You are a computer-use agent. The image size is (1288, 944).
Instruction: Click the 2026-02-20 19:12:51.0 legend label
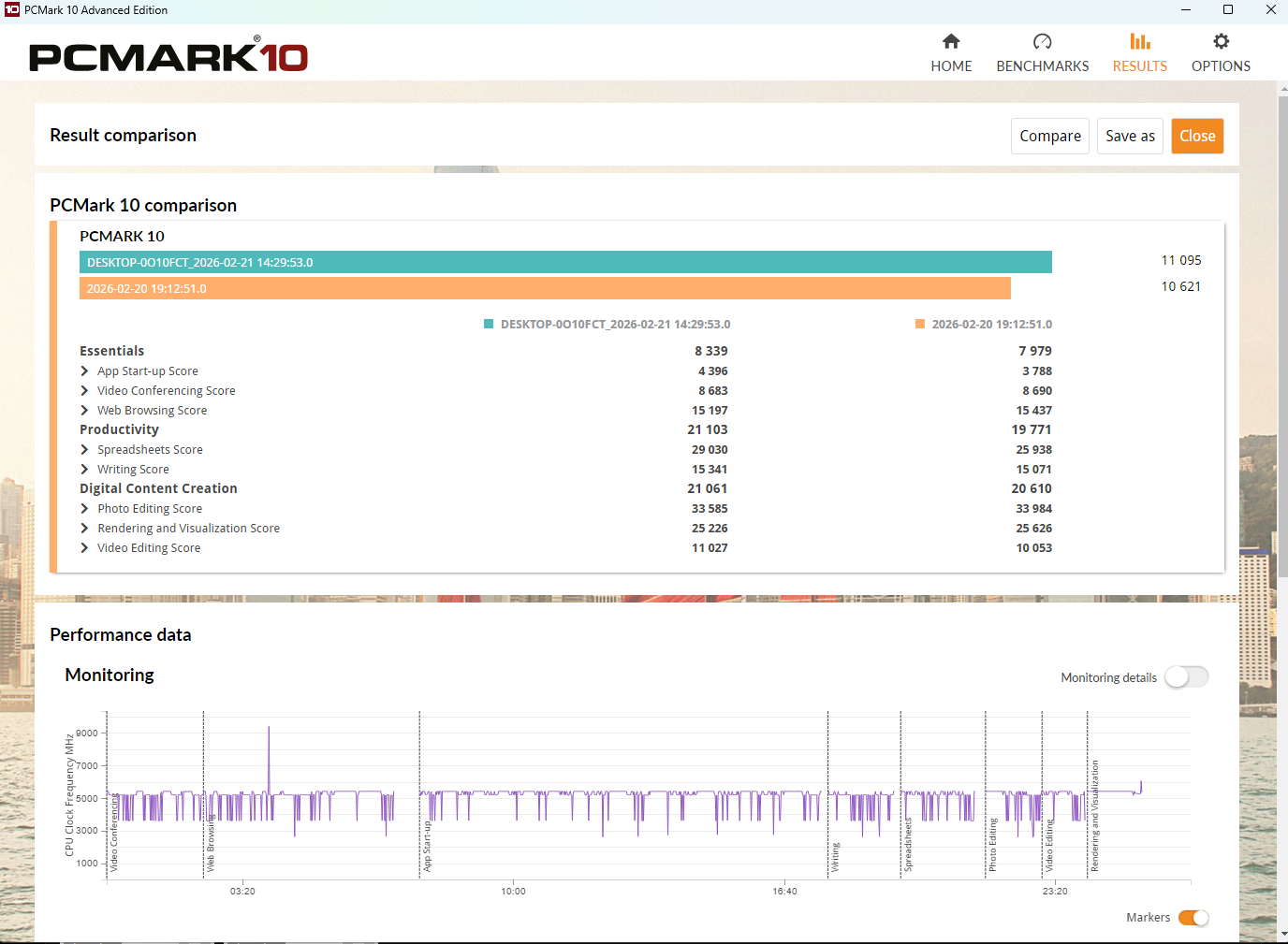click(991, 325)
